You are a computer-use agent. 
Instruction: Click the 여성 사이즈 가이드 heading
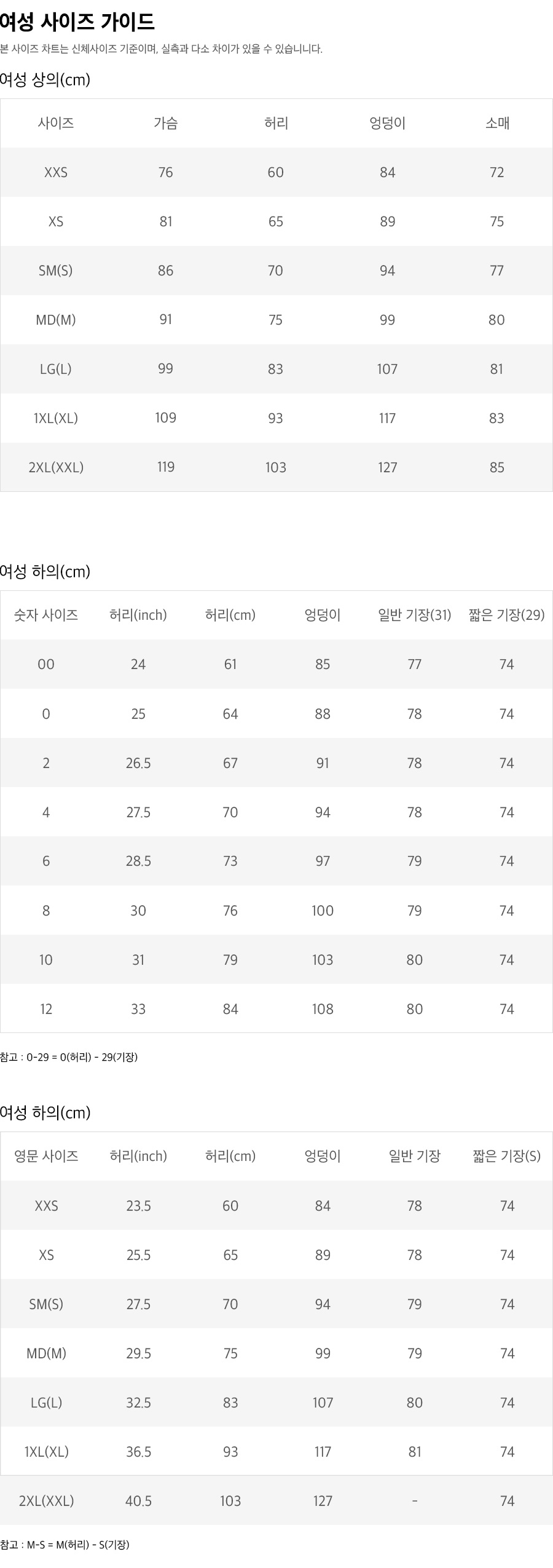(x=77, y=22)
